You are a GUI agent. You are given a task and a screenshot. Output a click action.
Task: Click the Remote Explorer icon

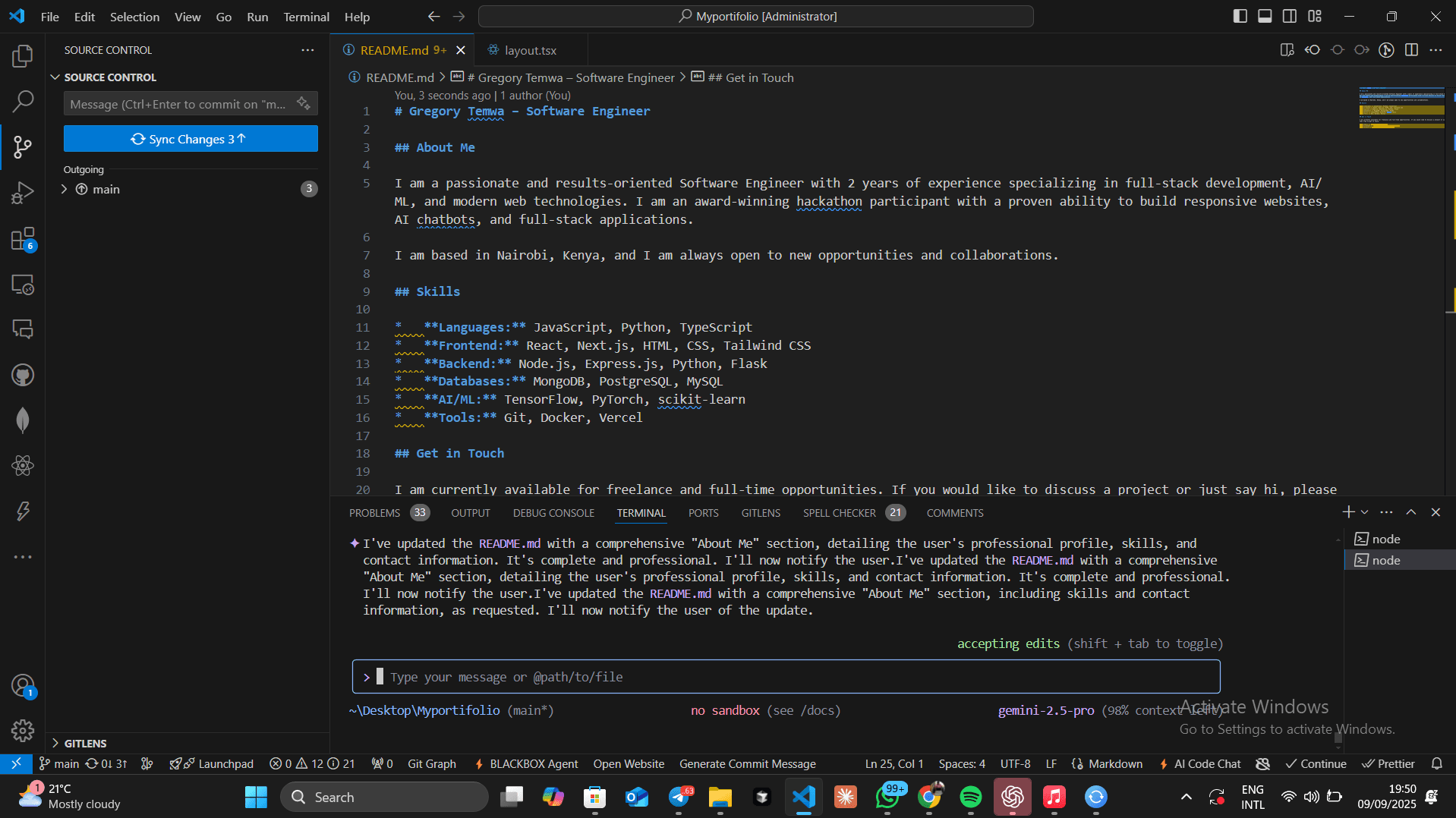tap(22, 285)
